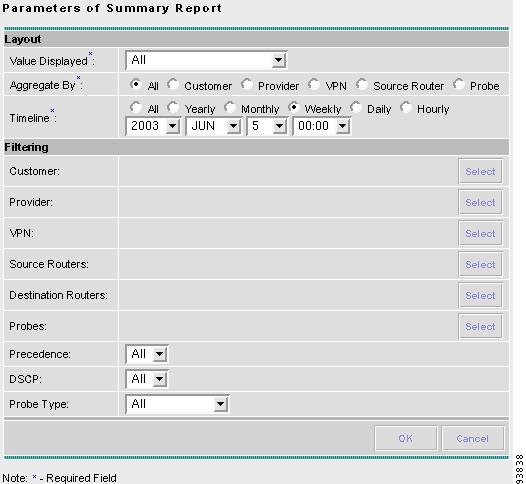The height and width of the screenshot is (484, 526).
Task: Expand the JUN month dropdown
Action: coord(213,126)
